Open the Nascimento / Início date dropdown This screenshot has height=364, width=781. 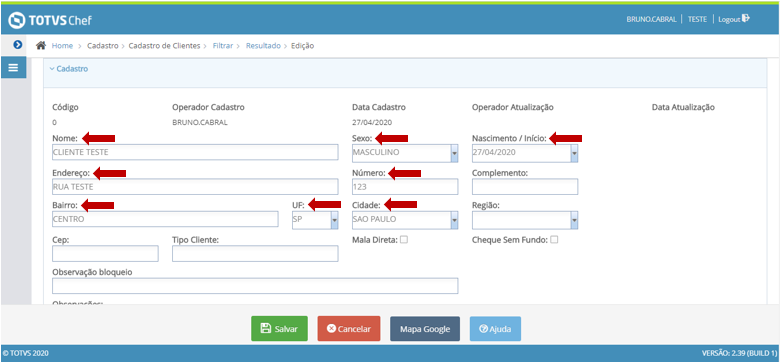574,153
